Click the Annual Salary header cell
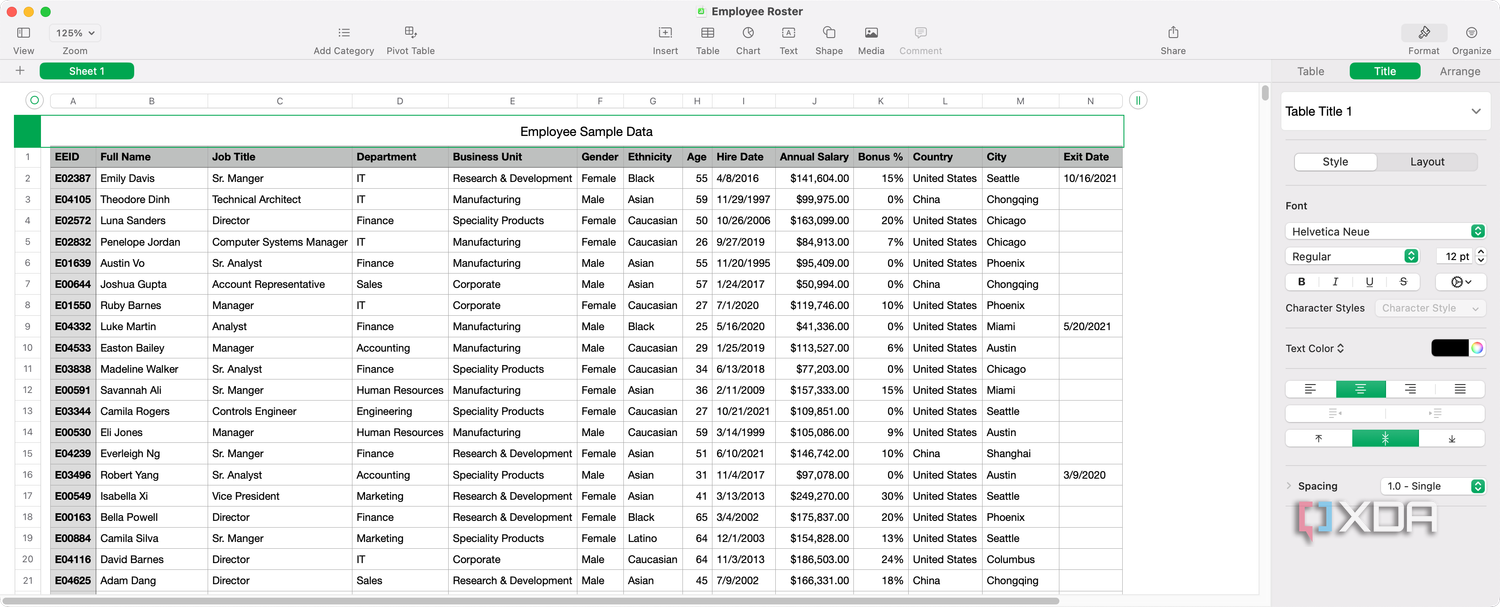Screen dimensions: 1500x607 click(814, 157)
